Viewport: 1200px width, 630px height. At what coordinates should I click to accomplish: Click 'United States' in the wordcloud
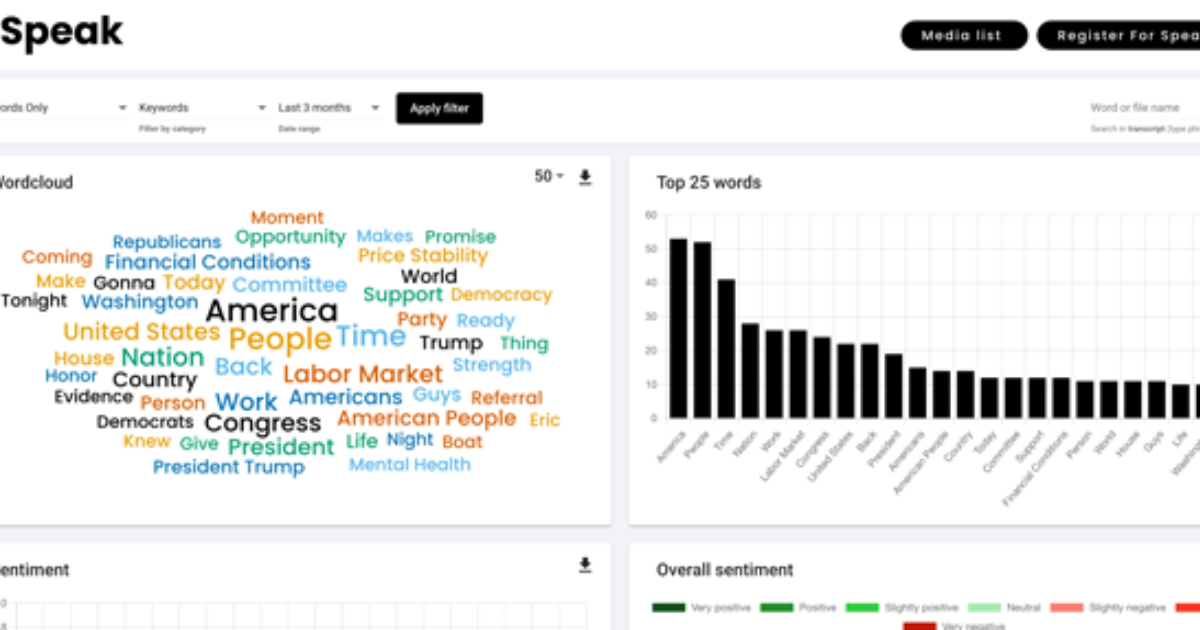(x=141, y=331)
